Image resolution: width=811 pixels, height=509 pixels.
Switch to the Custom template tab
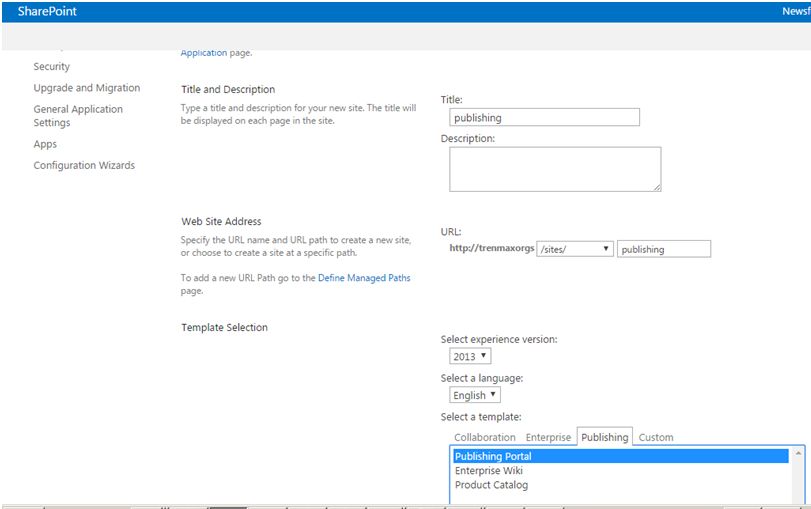pyautogui.click(x=656, y=438)
